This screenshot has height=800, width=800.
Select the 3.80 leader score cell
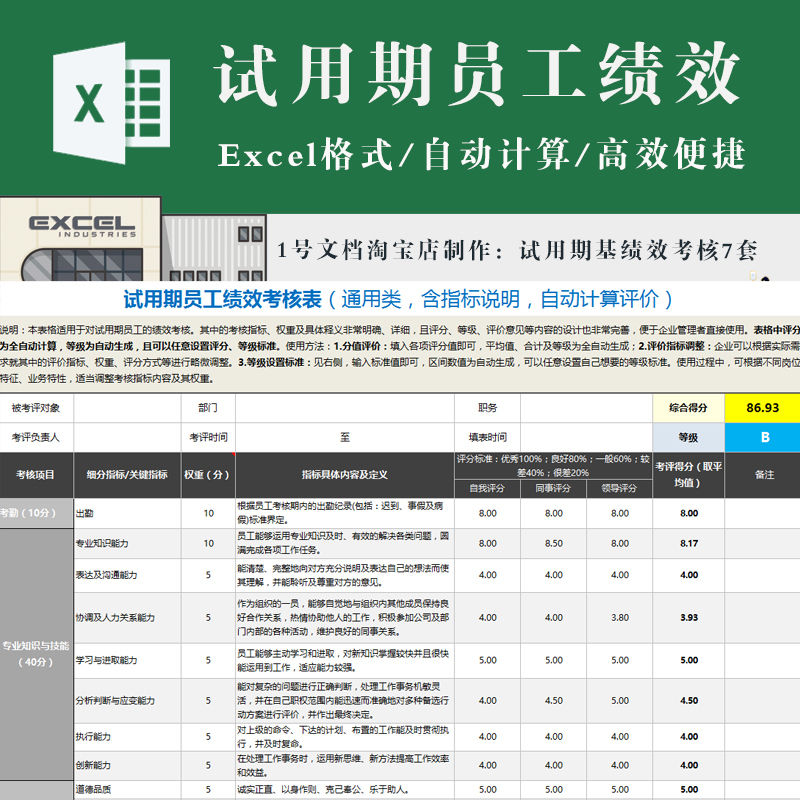pyautogui.click(x=619, y=618)
